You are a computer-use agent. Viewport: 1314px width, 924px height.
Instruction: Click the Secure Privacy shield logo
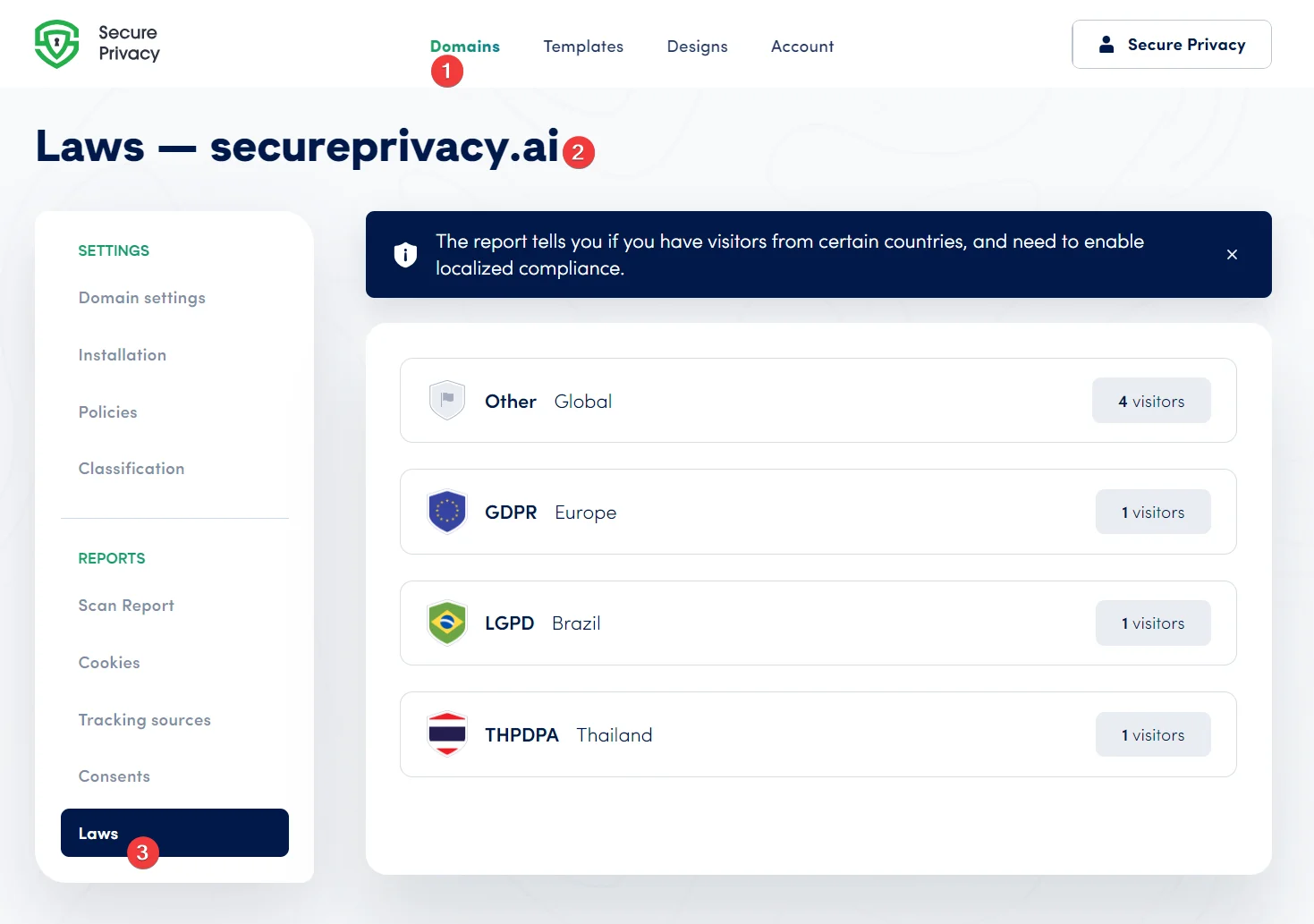(x=57, y=43)
